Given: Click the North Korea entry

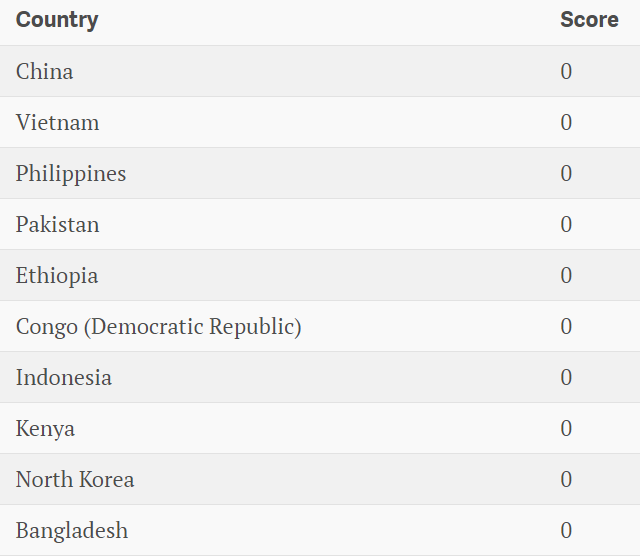Looking at the screenshot, I should (75, 479).
